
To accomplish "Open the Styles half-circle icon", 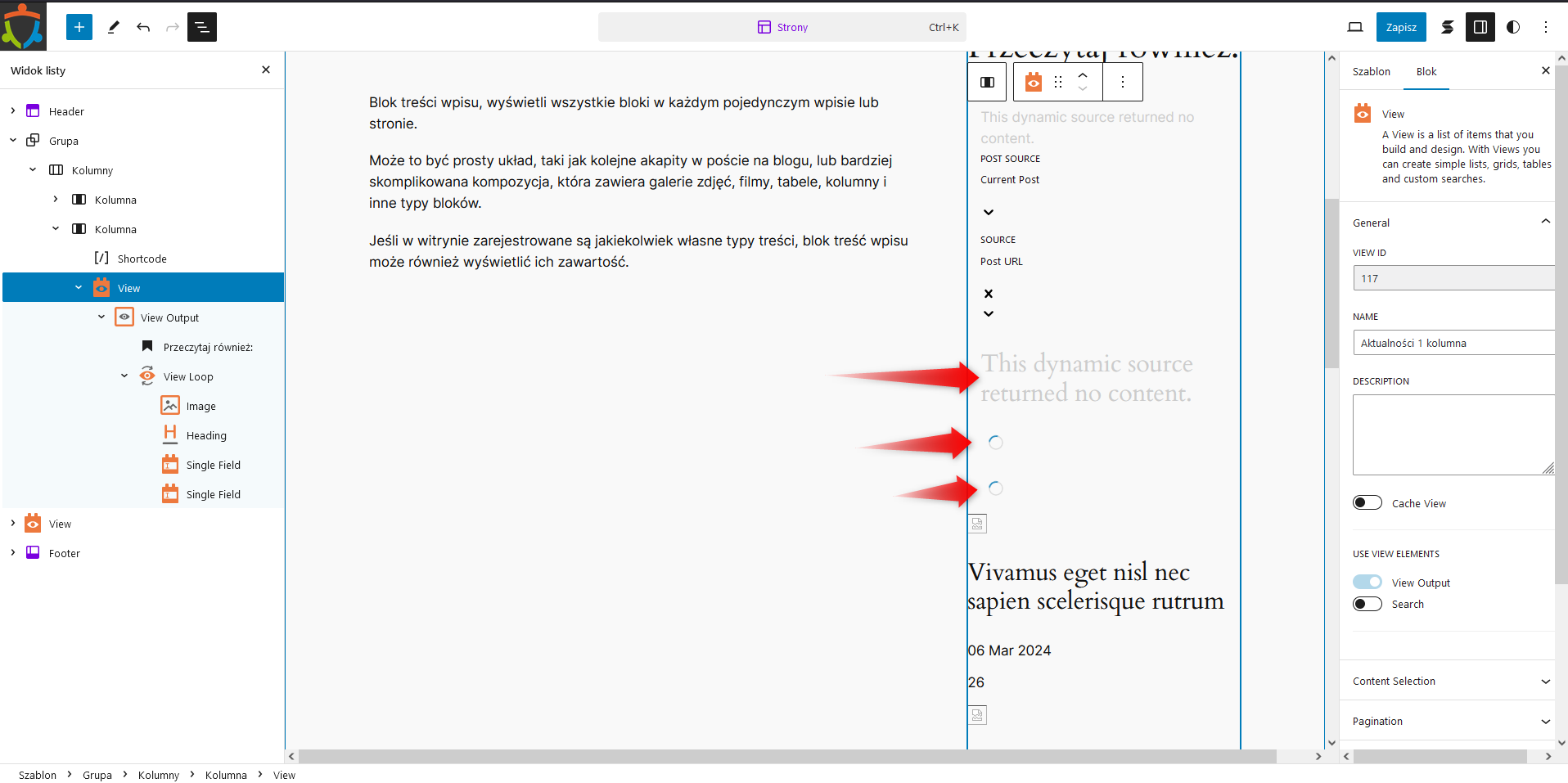I will click(1513, 27).
